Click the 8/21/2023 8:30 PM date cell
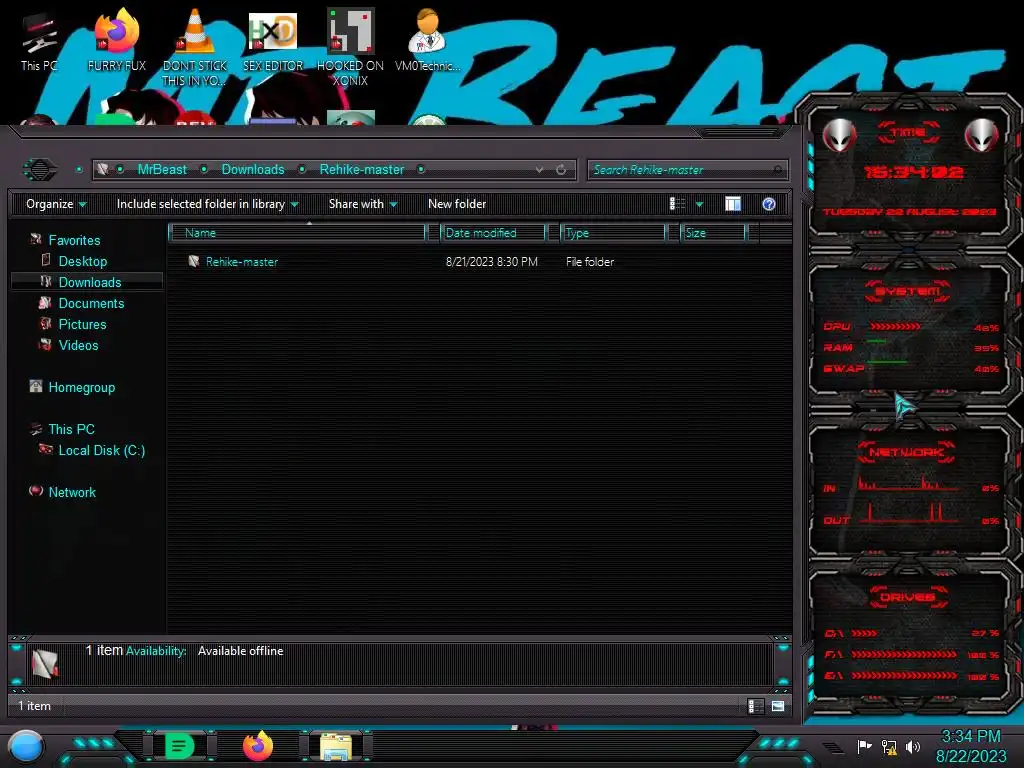The image size is (1024, 768). tap(492, 262)
